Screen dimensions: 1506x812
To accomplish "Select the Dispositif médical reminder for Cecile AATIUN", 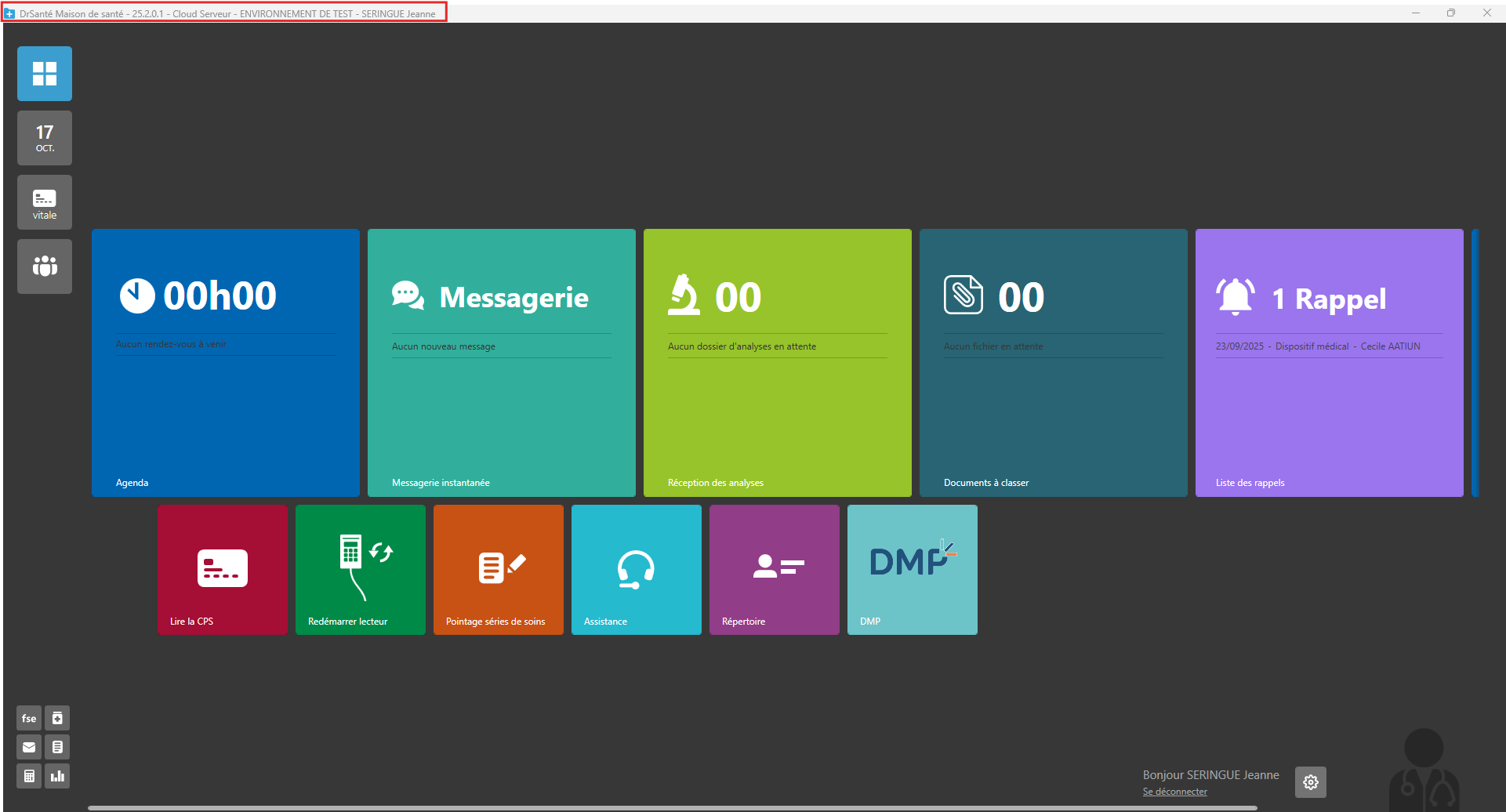I will pyautogui.click(x=1318, y=346).
